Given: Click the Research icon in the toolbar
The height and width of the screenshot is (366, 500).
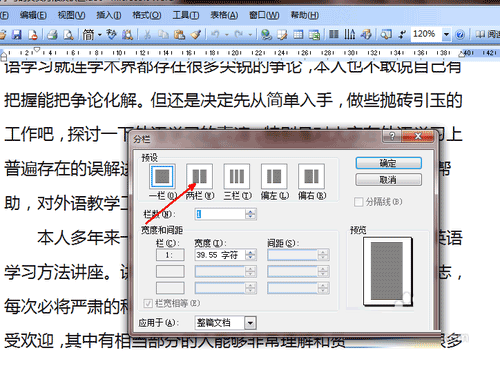Looking at the screenshot, I should [127, 34].
